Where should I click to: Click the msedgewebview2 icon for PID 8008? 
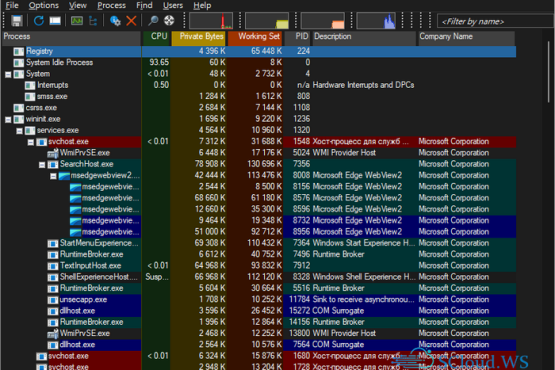pyautogui.click(x=64, y=176)
